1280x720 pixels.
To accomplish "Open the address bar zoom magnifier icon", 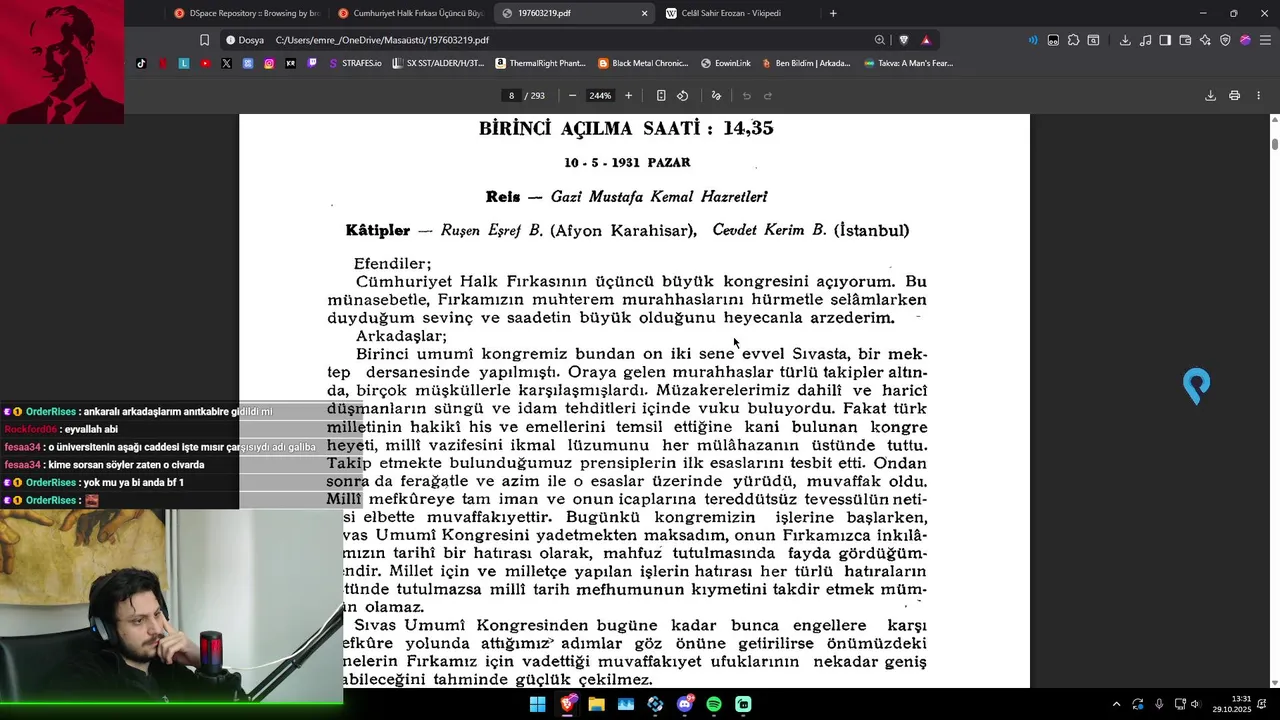I will [880, 40].
